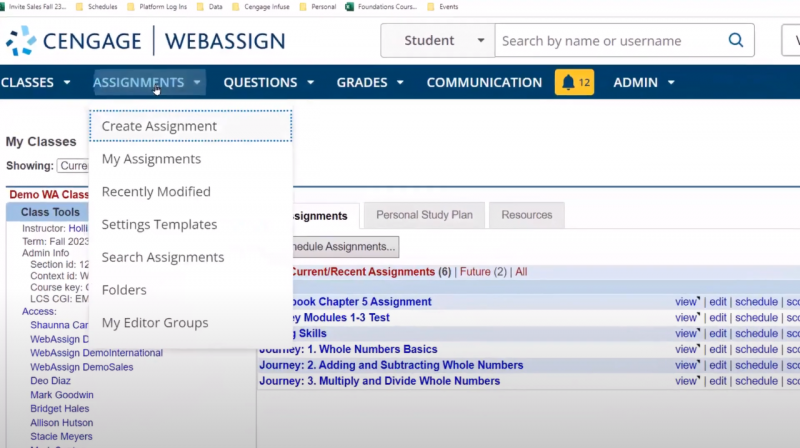Expand the Admin menu dropdown
This screenshot has height=448, width=800.
[x=644, y=82]
